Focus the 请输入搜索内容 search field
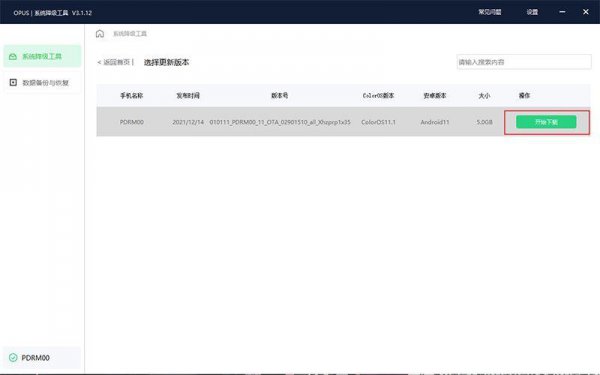The image size is (600, 375). click(x=524, y=62)
